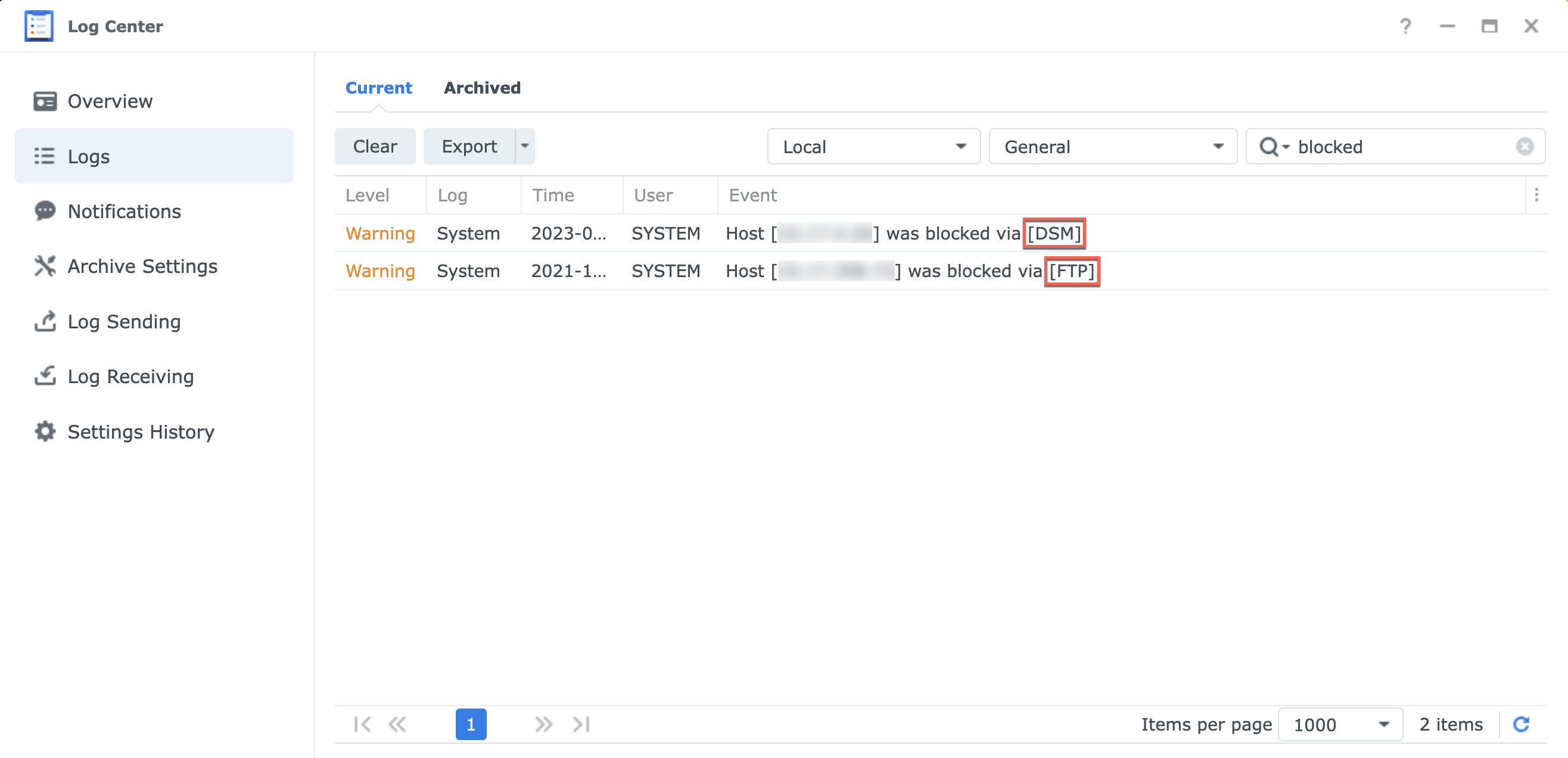The width and height of the screenshot is (1568, 758).
Task: Click the Export button
Action: click(x=469, y=146)
